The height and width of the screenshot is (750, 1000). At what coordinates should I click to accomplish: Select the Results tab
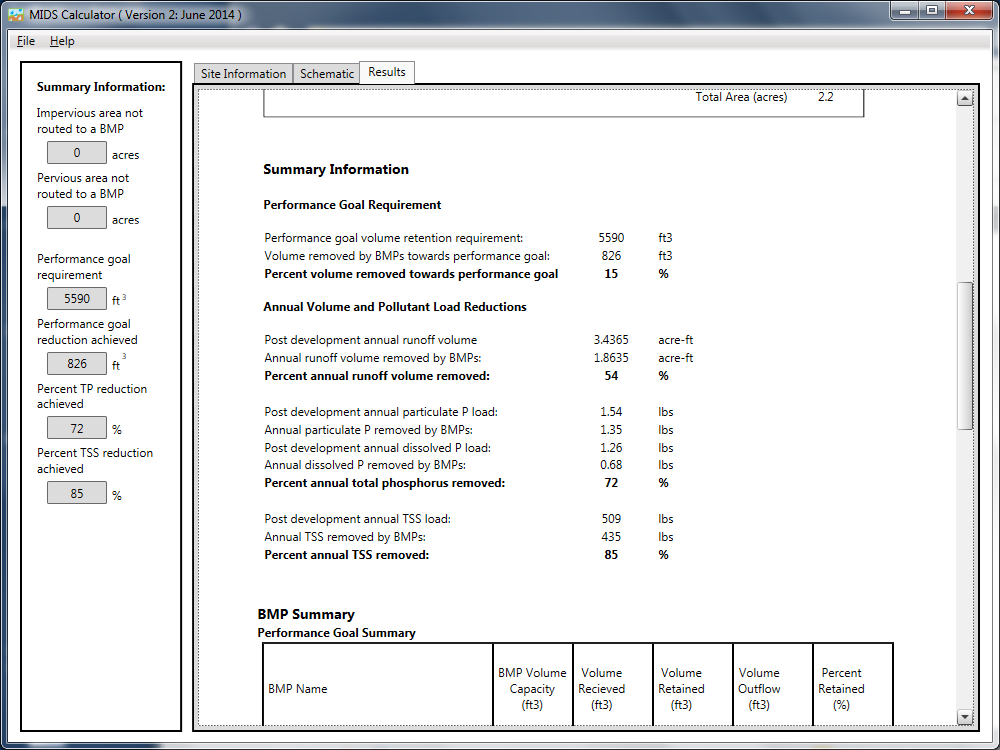coord(387,72)
